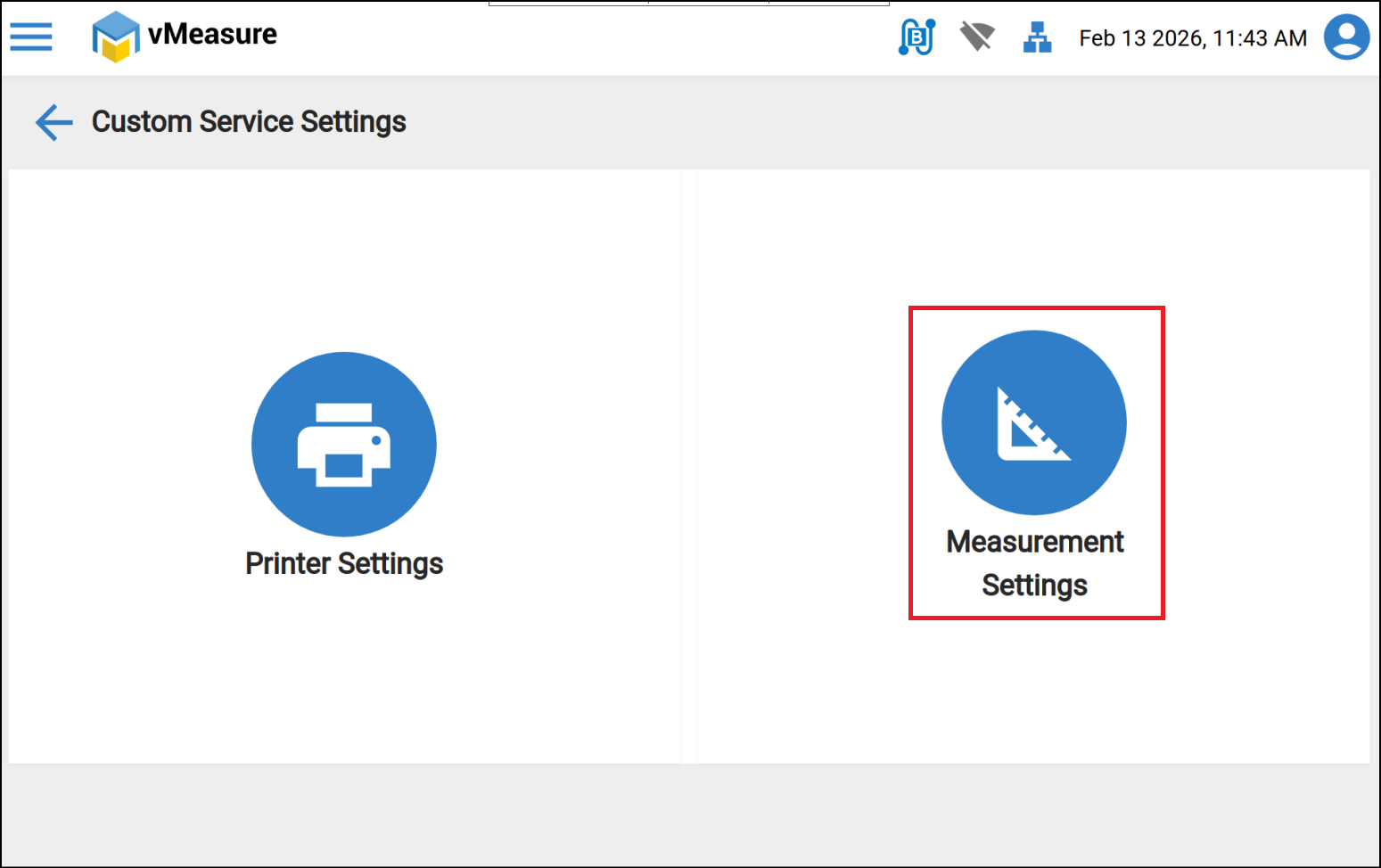Open the hamburger navigation menu
The width and height of the screenshot is (1381, 868).
31,37
